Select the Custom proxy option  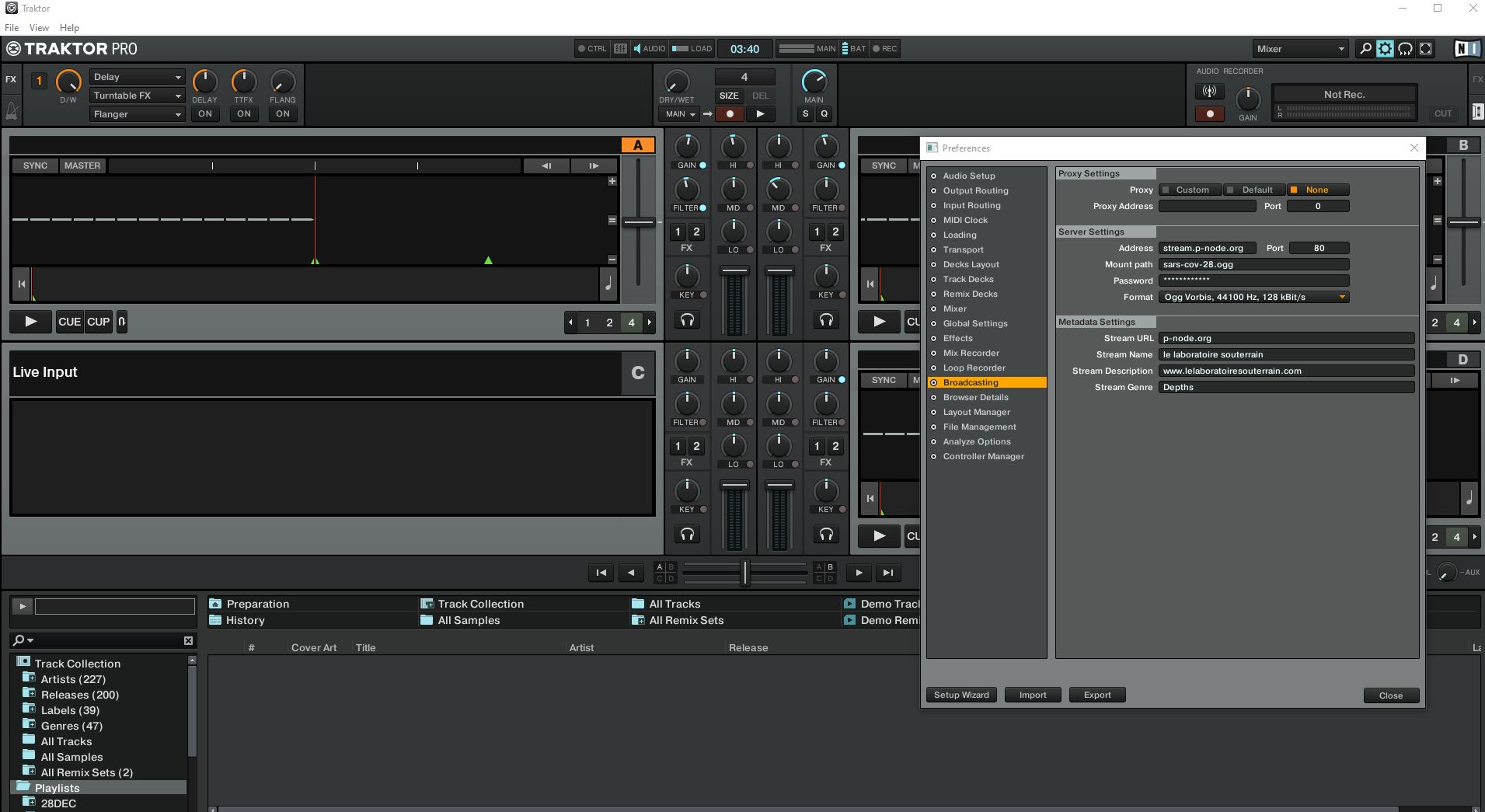[x=1190, y=190]
